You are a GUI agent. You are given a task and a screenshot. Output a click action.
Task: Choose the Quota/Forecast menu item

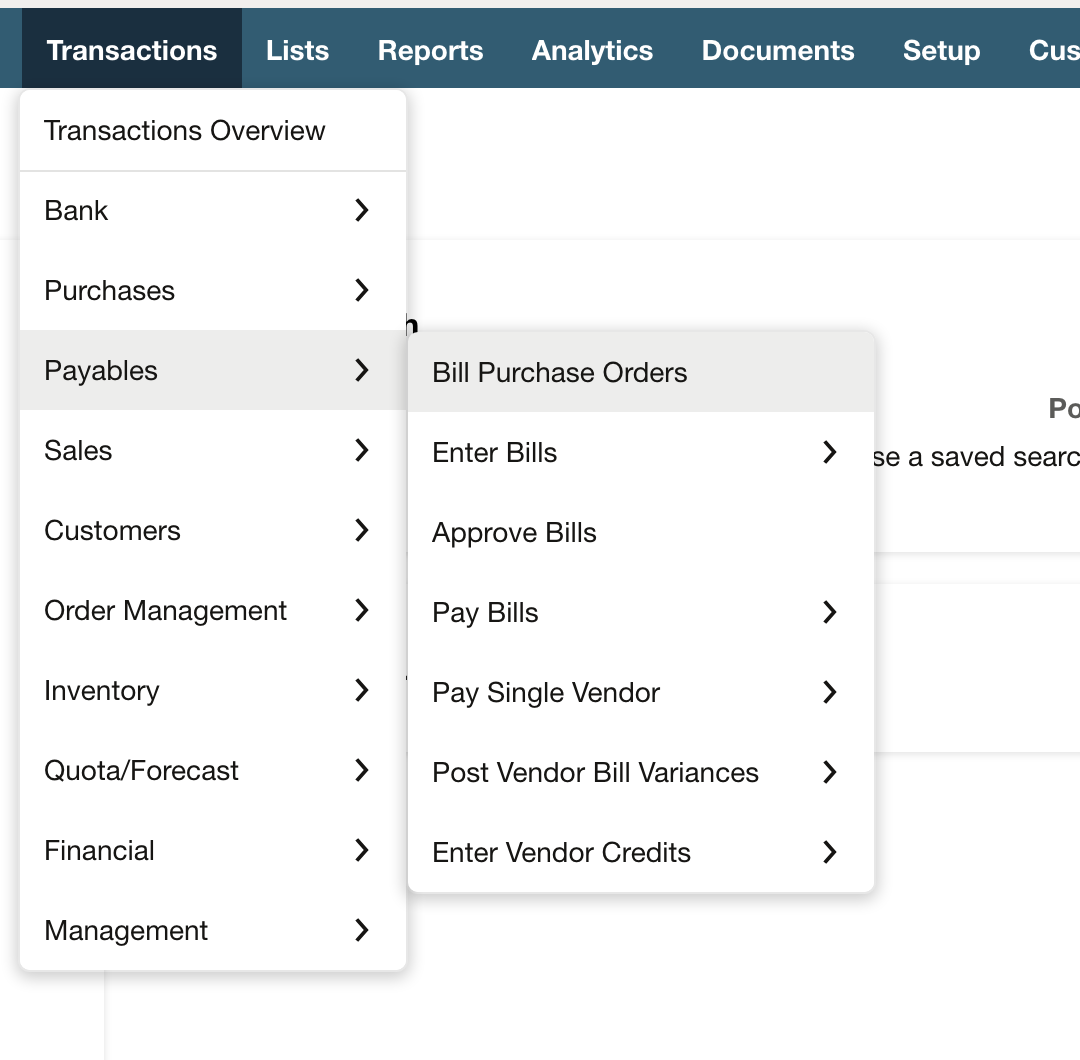click(213, 769)
